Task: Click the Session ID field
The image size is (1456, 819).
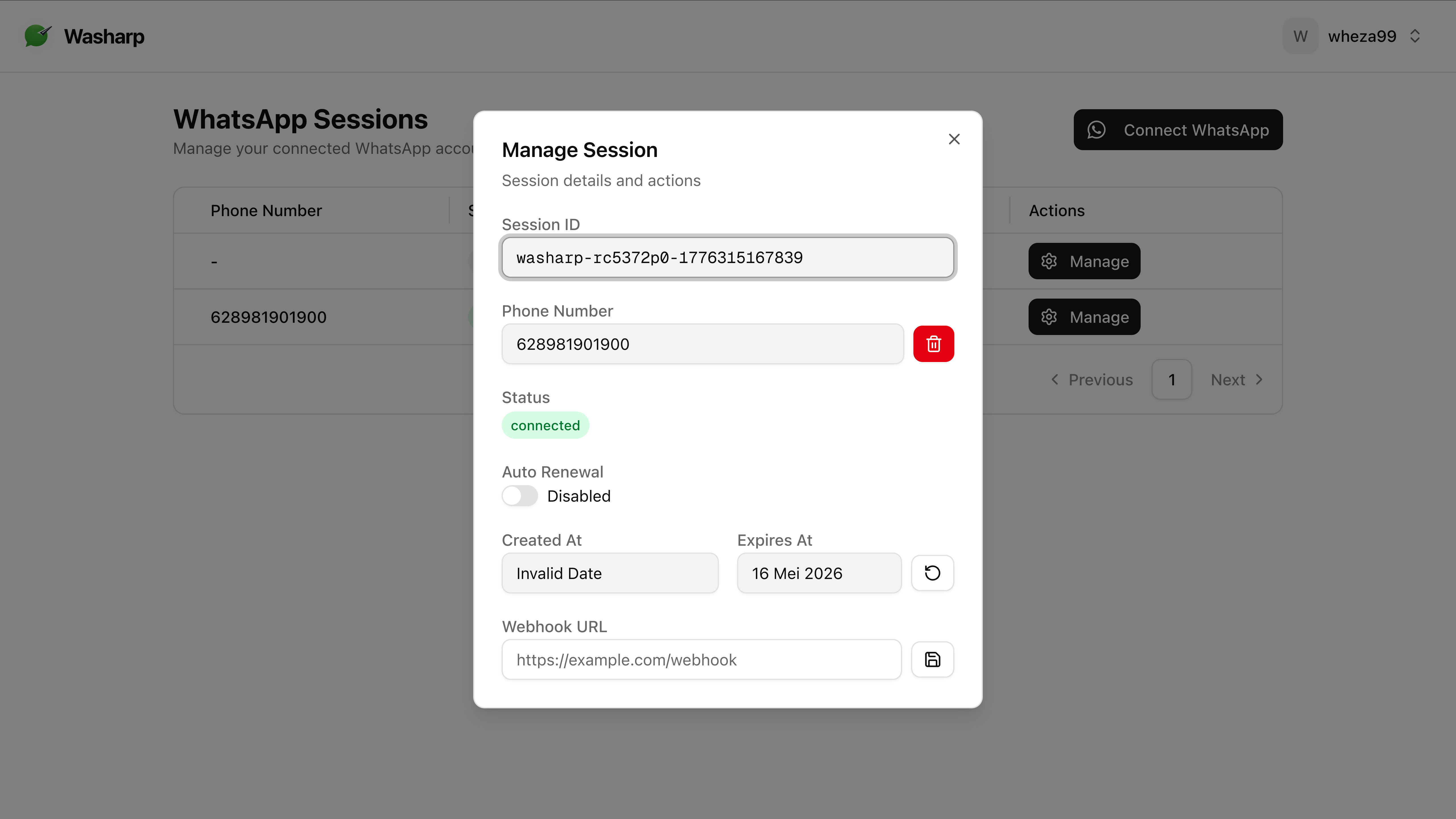Action: (727, 258)
